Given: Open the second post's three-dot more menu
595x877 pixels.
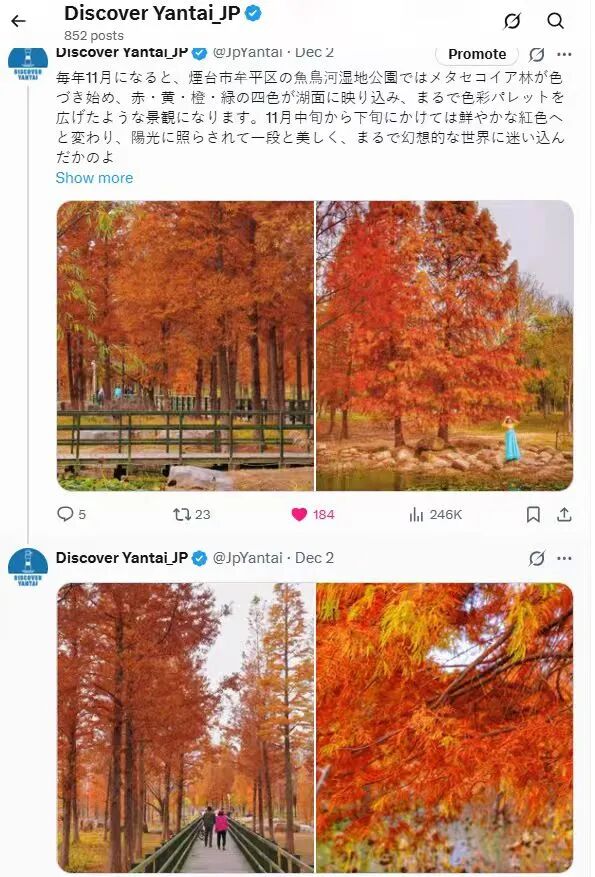Looking at the screenshot, I should (x=564, y=558).
